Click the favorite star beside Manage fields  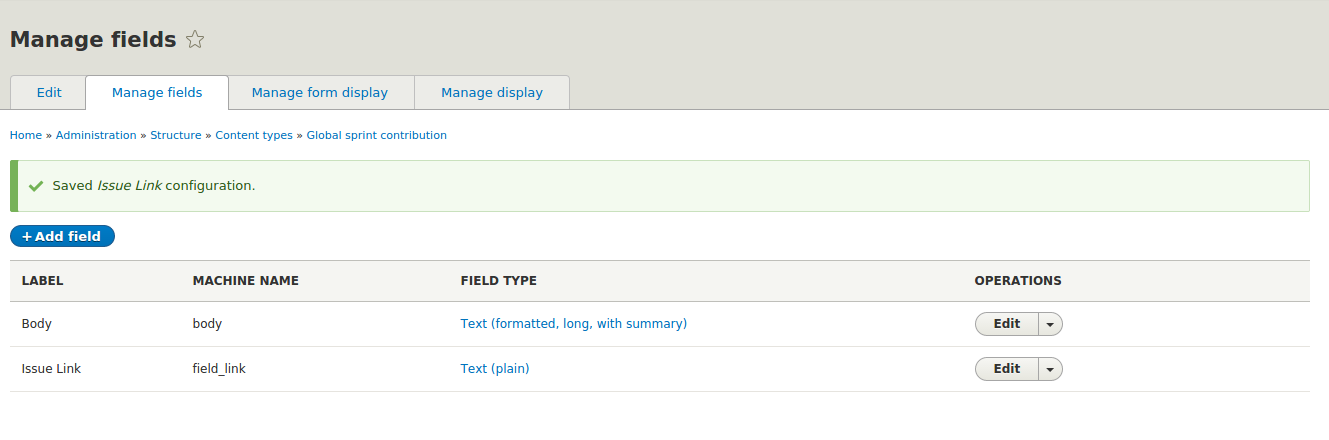click(x=195, y=40)
